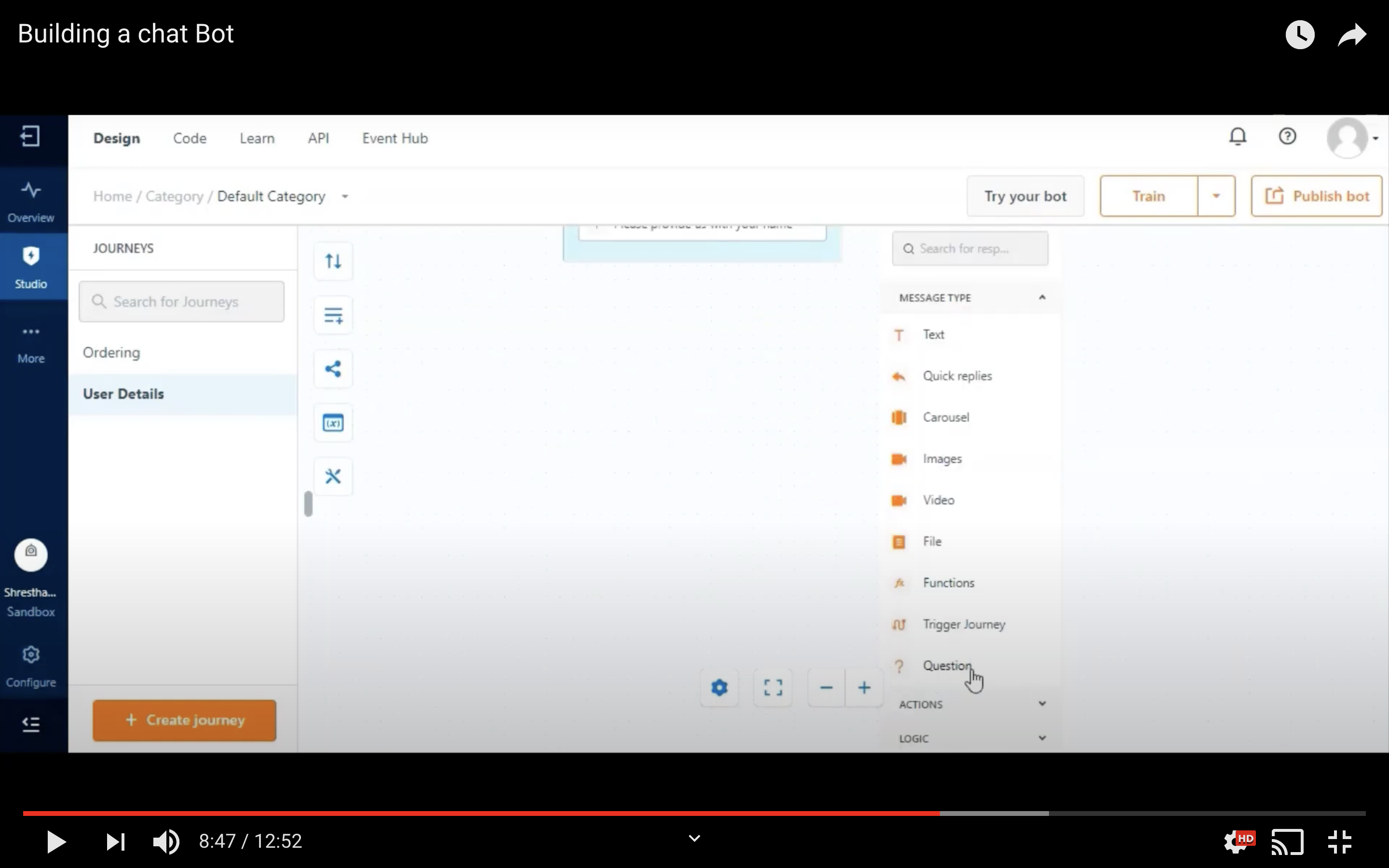This screenshot has width=1389, height=868.
Task: Switch to the Event Hub tab
Action: click(395, 138)
